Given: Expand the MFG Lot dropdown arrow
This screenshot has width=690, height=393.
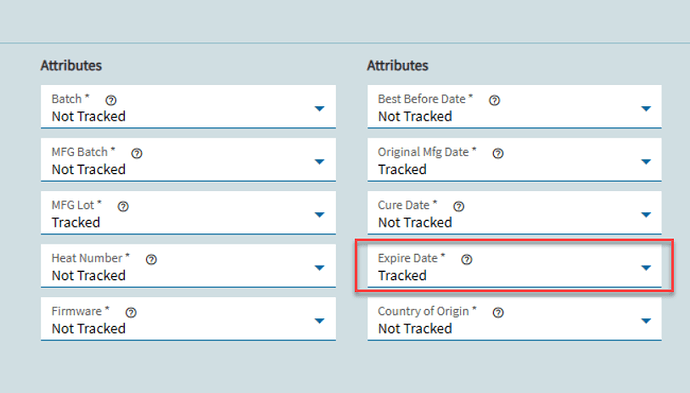Looking at the screenshot, I should click(319, 215).
